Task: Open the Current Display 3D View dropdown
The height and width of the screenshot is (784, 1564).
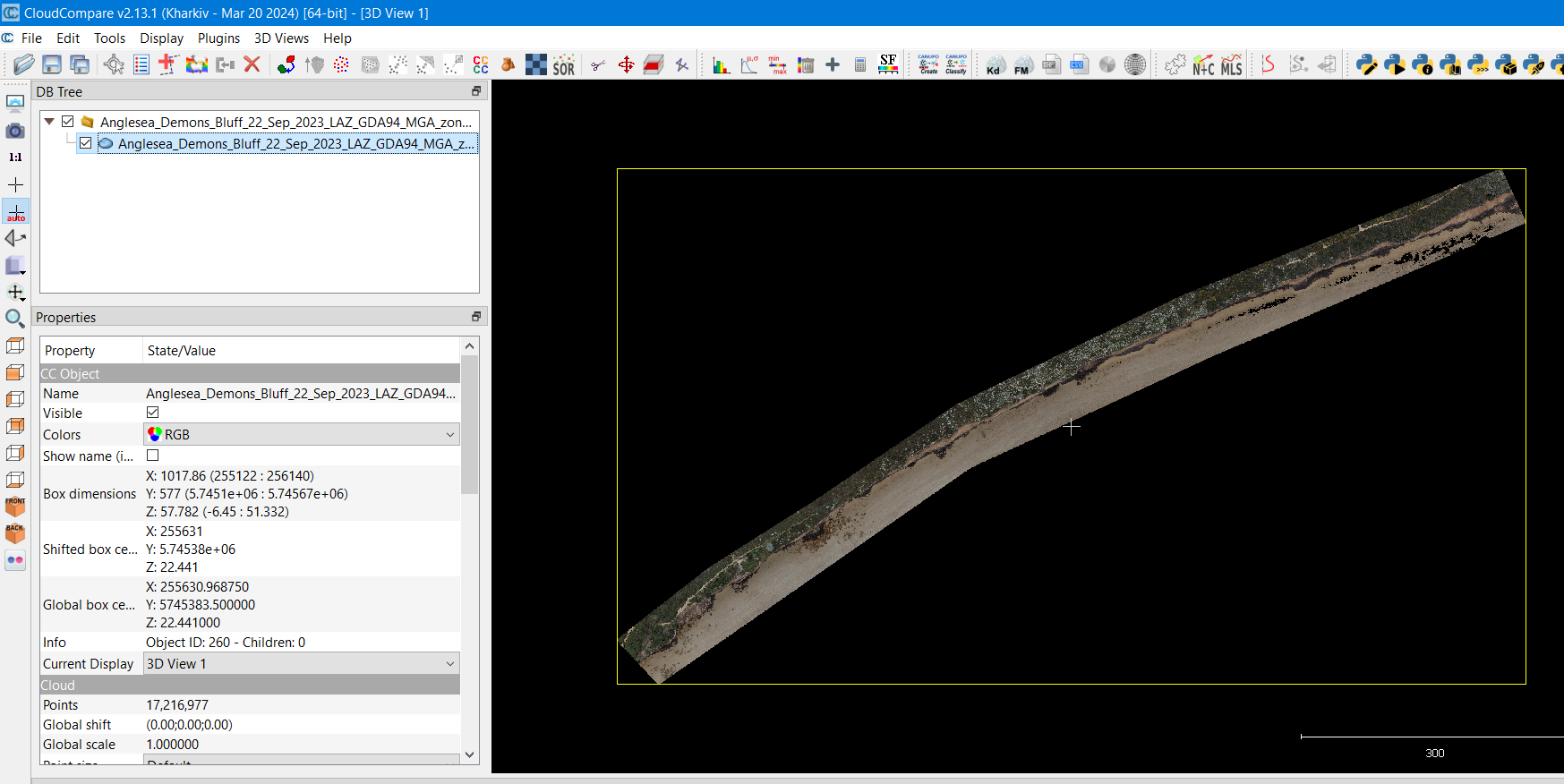Action: click(302, 664)
